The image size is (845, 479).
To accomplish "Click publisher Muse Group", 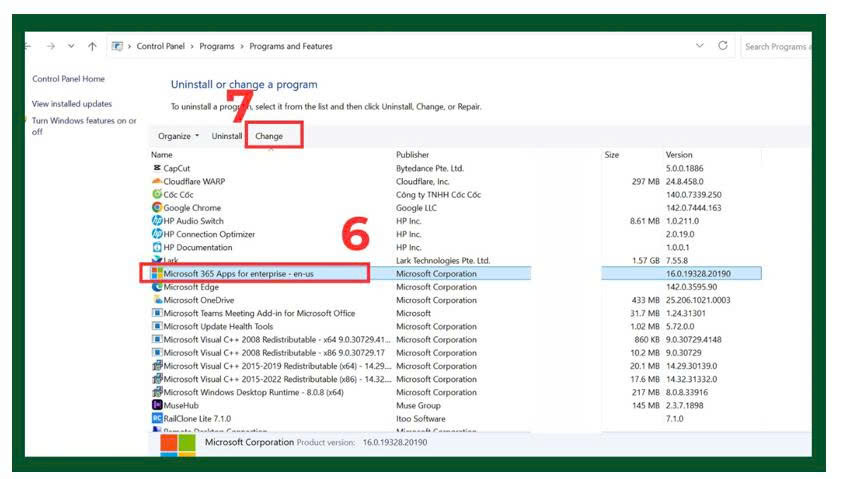I will pos(418,405).
